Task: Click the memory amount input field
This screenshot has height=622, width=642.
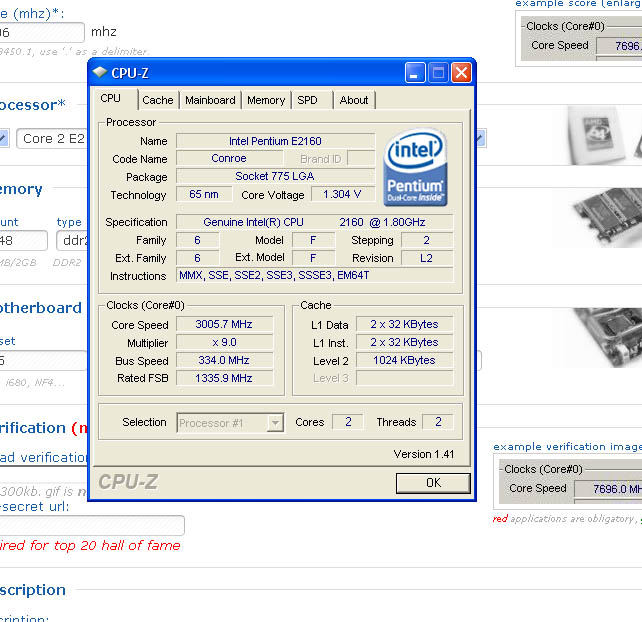Action: (x=23, y=240)
